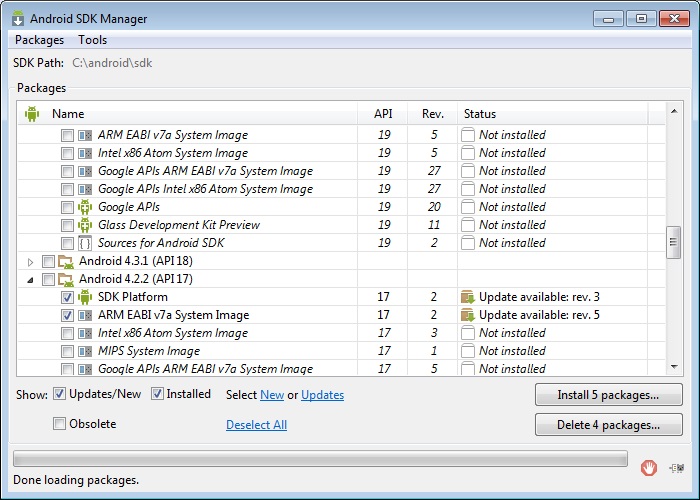Click the Sources for Android SDK icon

(x=85, y=243)
